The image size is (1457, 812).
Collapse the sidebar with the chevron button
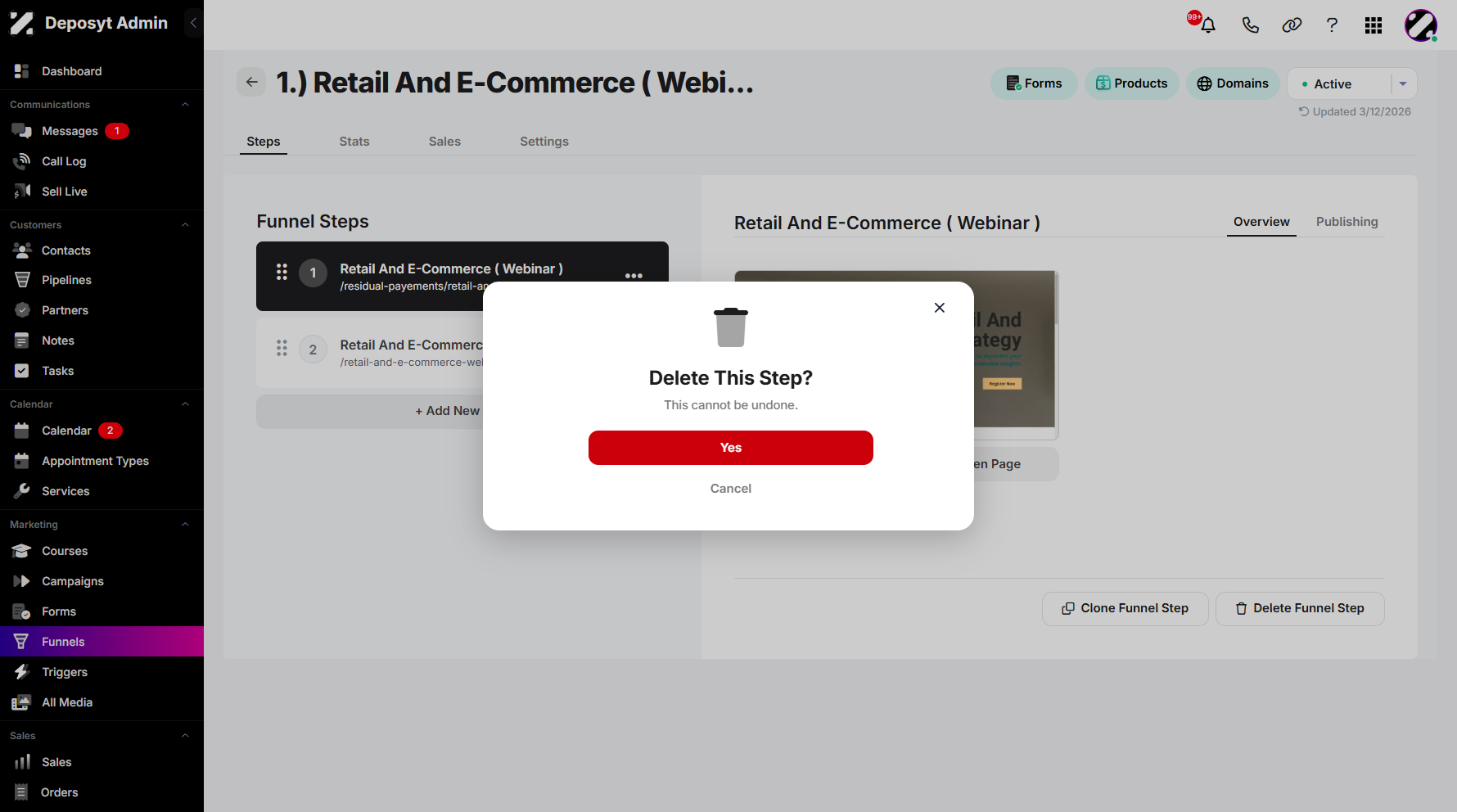pyautogui.click(x=194, y=23)
